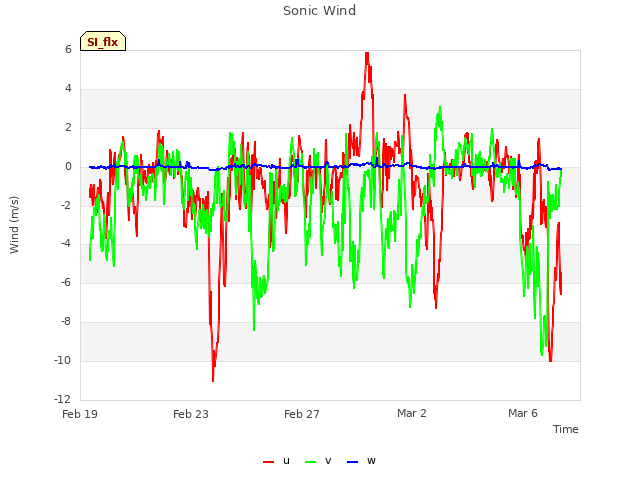The width and height of the screenshot is (640, 480).
Task: Toggle the v series in legend
Action: coord(318,461)
